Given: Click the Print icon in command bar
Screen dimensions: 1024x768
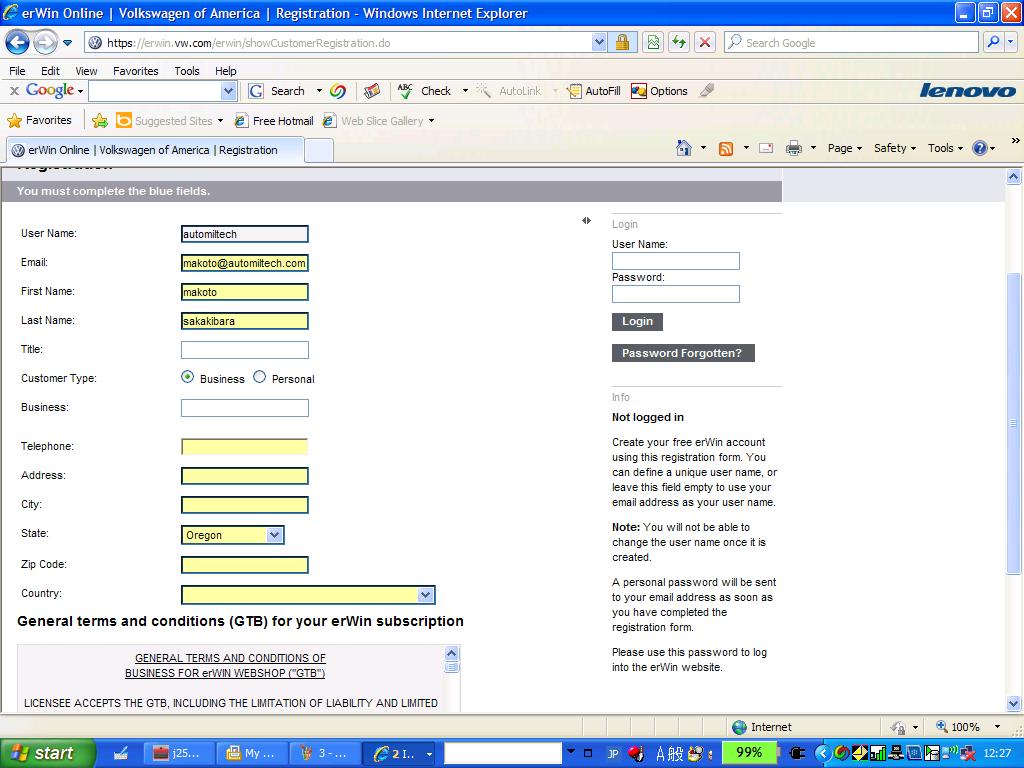Looking at the screenshot, I should tap(793, 148).
